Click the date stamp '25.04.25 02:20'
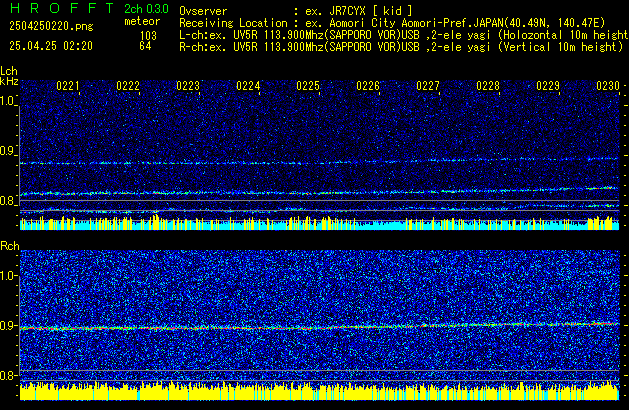 (x=51, y=46)
